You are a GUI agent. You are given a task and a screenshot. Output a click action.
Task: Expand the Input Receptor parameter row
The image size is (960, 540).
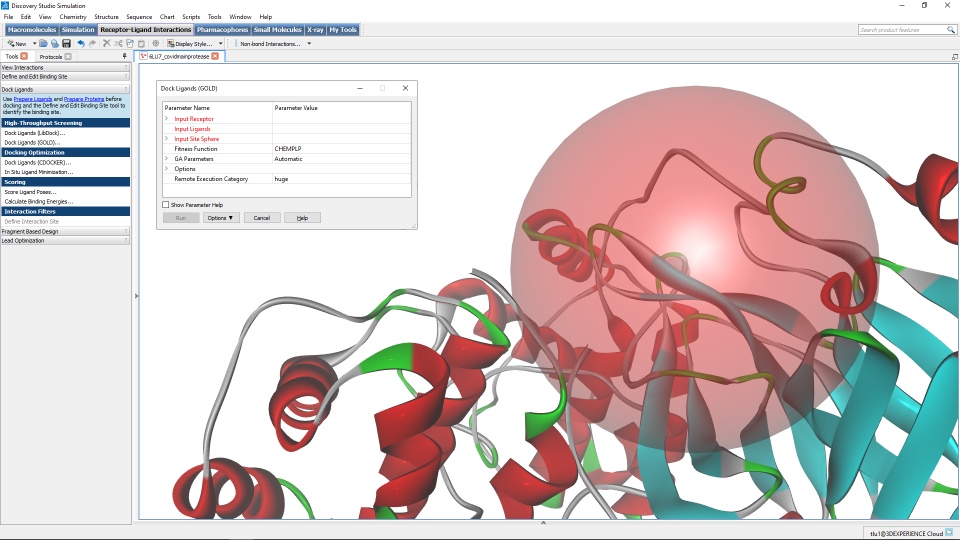166,119
